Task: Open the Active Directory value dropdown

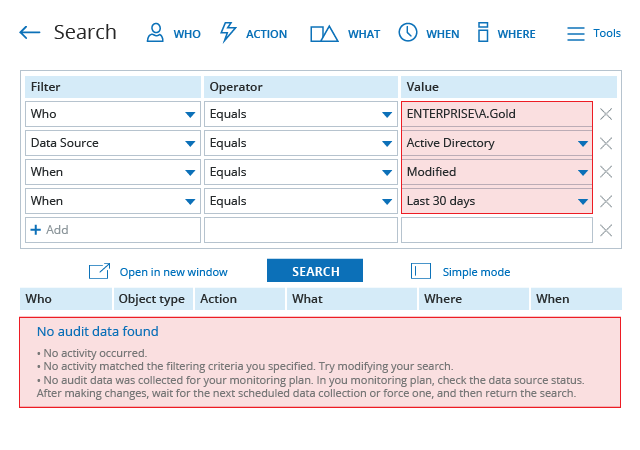Action: [583, 144]
